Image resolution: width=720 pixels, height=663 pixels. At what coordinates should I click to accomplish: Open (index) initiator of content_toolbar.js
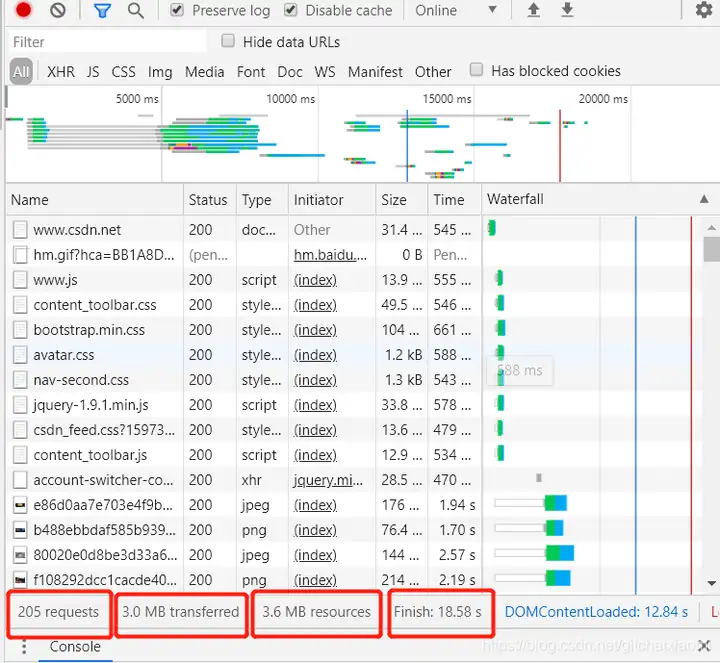coord(315,455)
